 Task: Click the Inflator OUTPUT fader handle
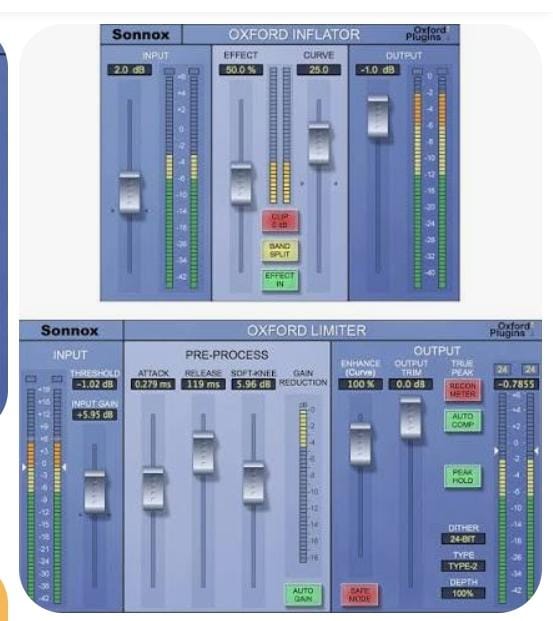click(378, 116)
